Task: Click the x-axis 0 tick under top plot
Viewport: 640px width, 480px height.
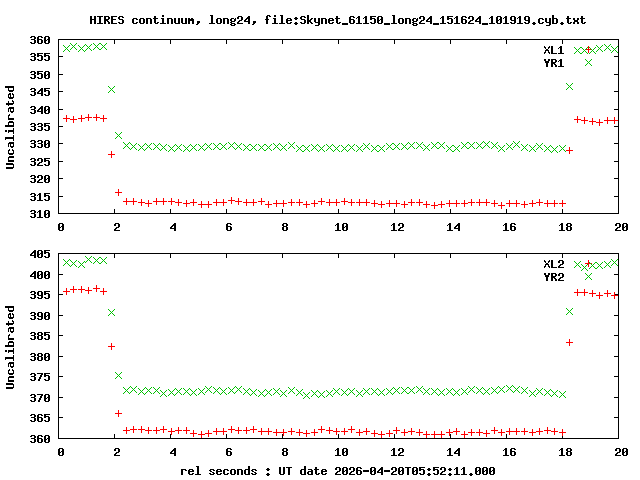Action: [x=62, y=227]
